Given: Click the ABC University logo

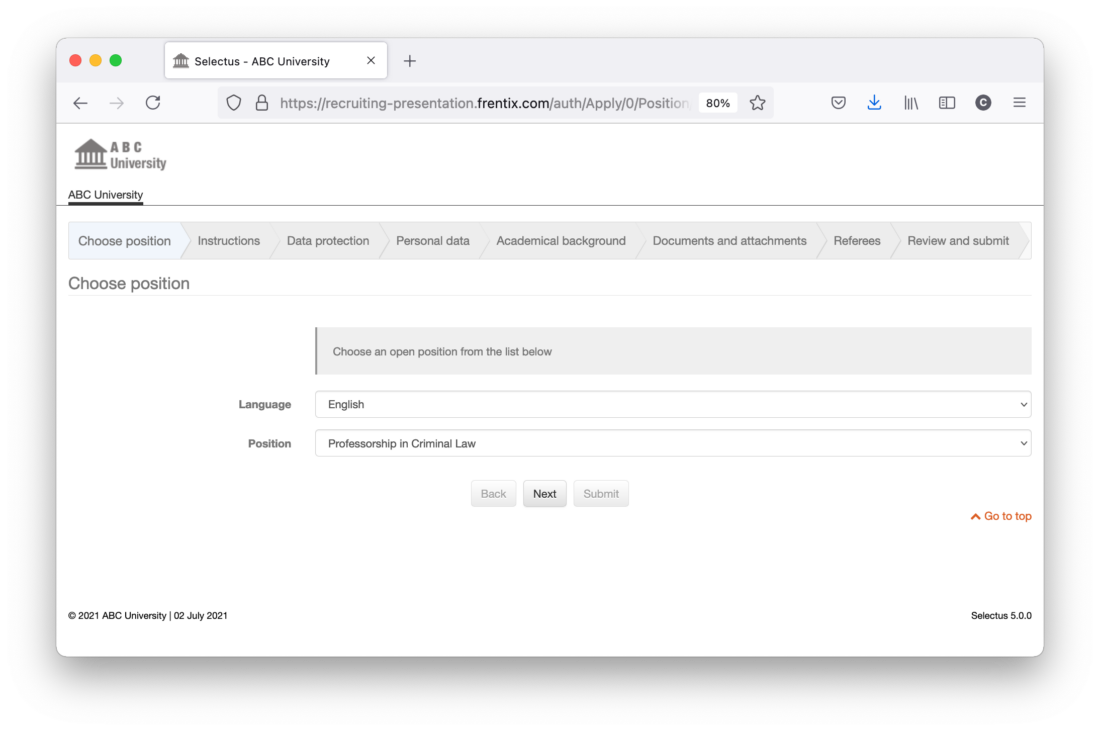Looking at the screenshot, I should tap(120, 155).
